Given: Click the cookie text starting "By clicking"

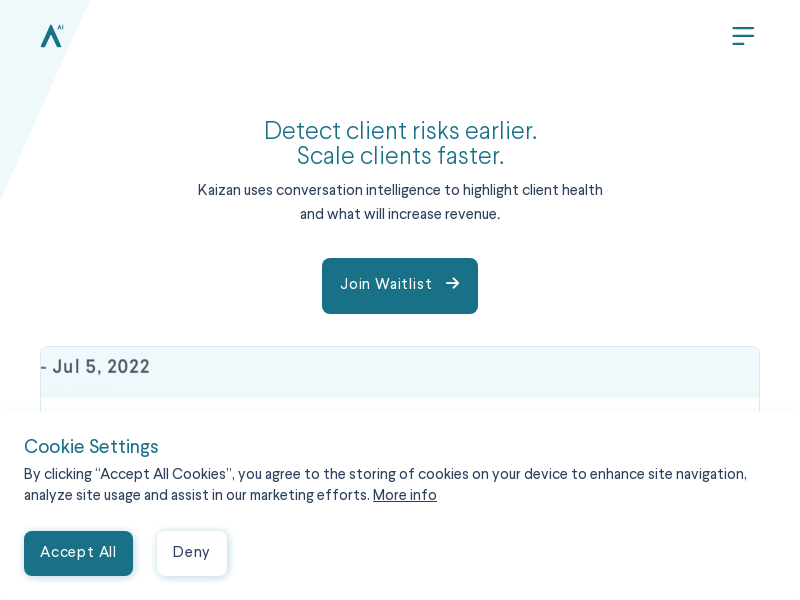Looking at the screenshot, I should (385, 474).
